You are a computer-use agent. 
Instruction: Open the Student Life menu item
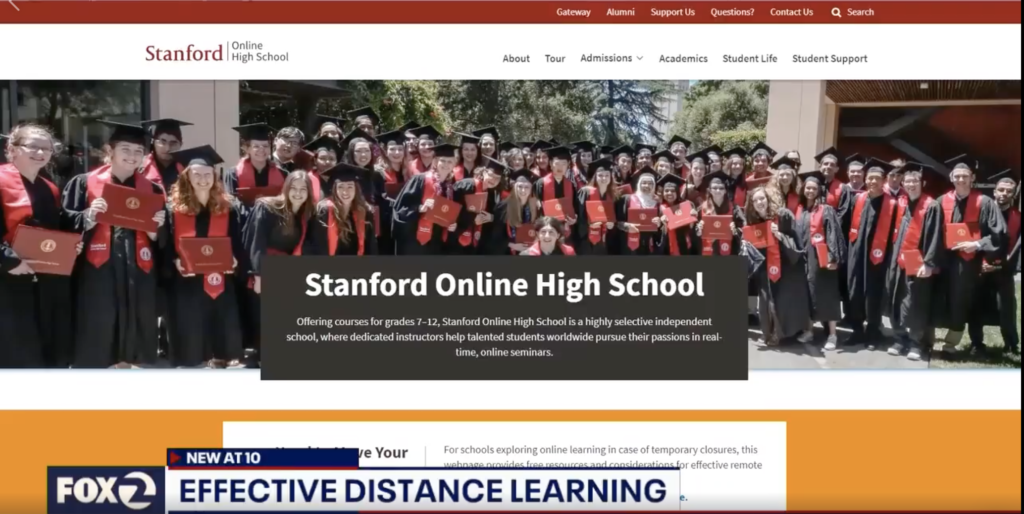(750, 58)
